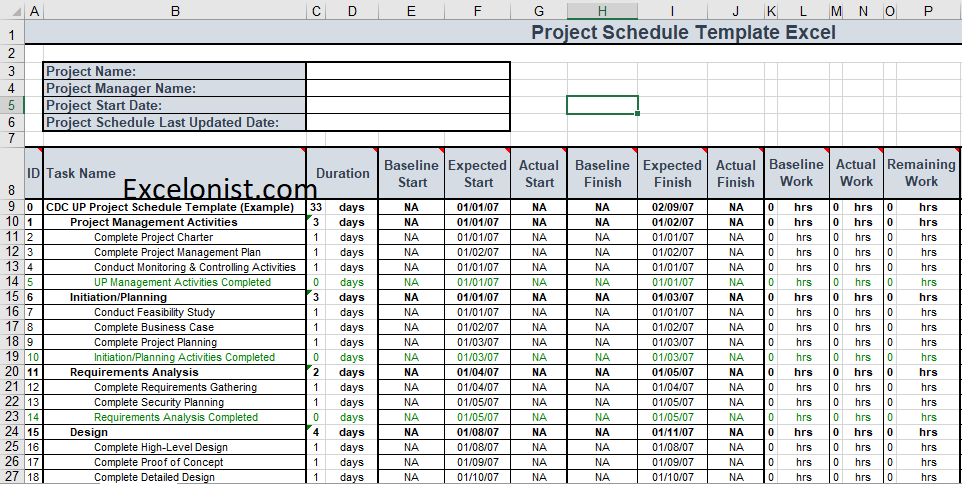962x484 pixels.
Task: Click expected start 01/04/07 in Requirements Analysis row
Action: pos(477,372)
